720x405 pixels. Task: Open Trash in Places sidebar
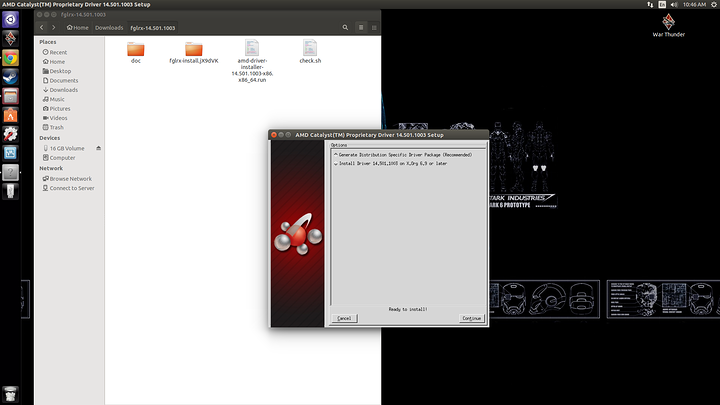click(x=53, y=127)
